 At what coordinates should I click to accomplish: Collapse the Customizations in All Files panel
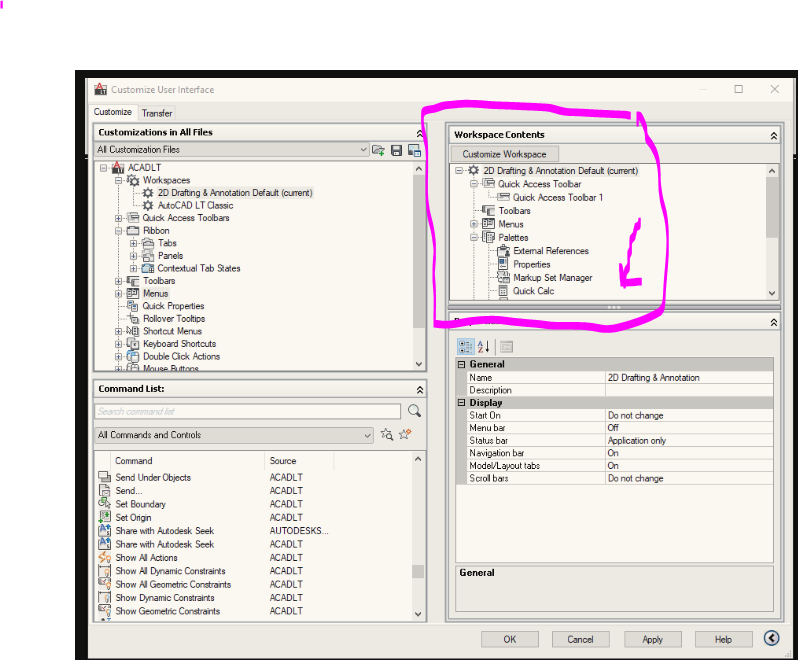(x=419, y=133)
